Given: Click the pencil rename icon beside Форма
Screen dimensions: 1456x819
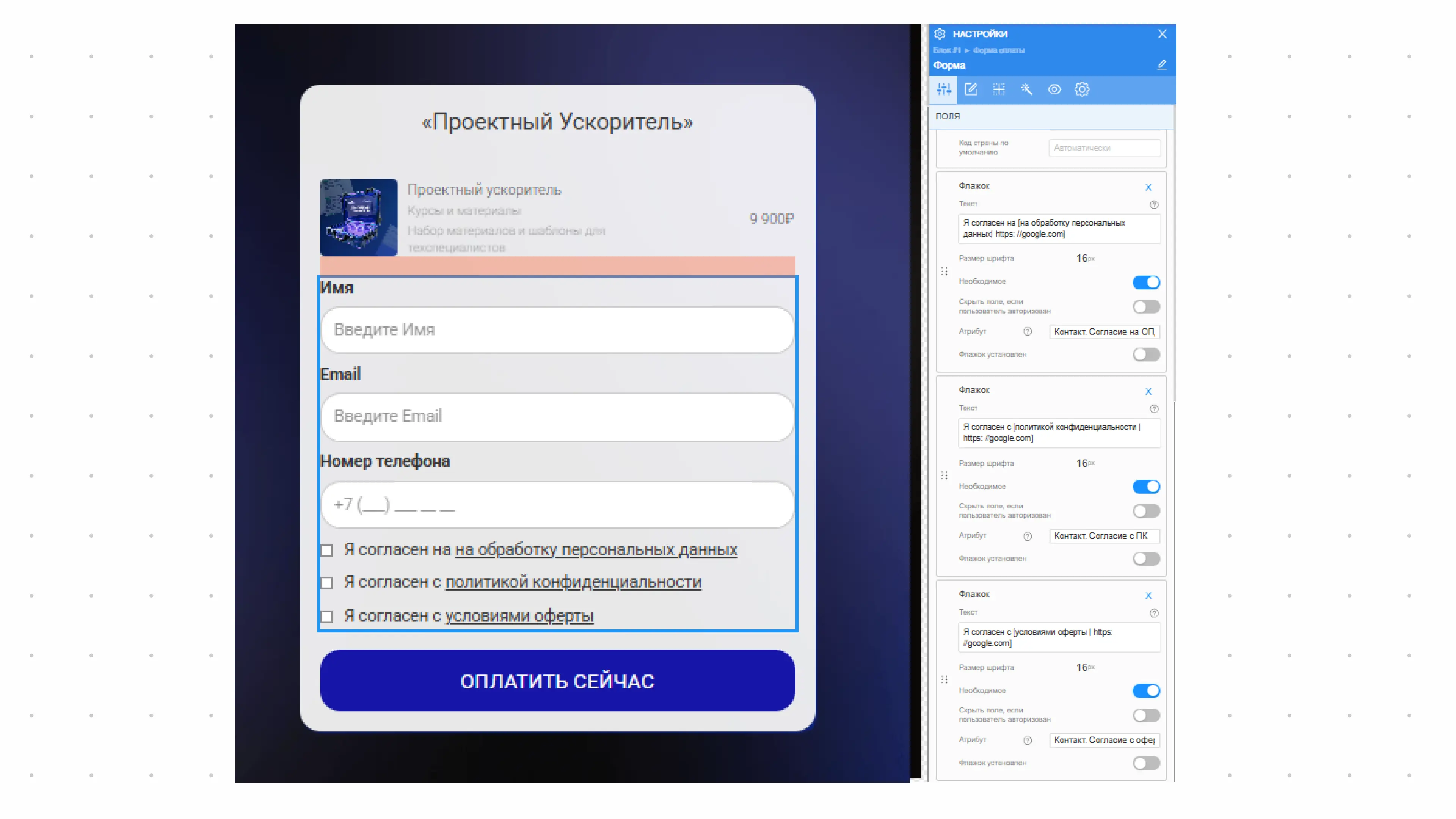Looking at the screenshot, I should pyautogui.click(x=1161, y=65).
